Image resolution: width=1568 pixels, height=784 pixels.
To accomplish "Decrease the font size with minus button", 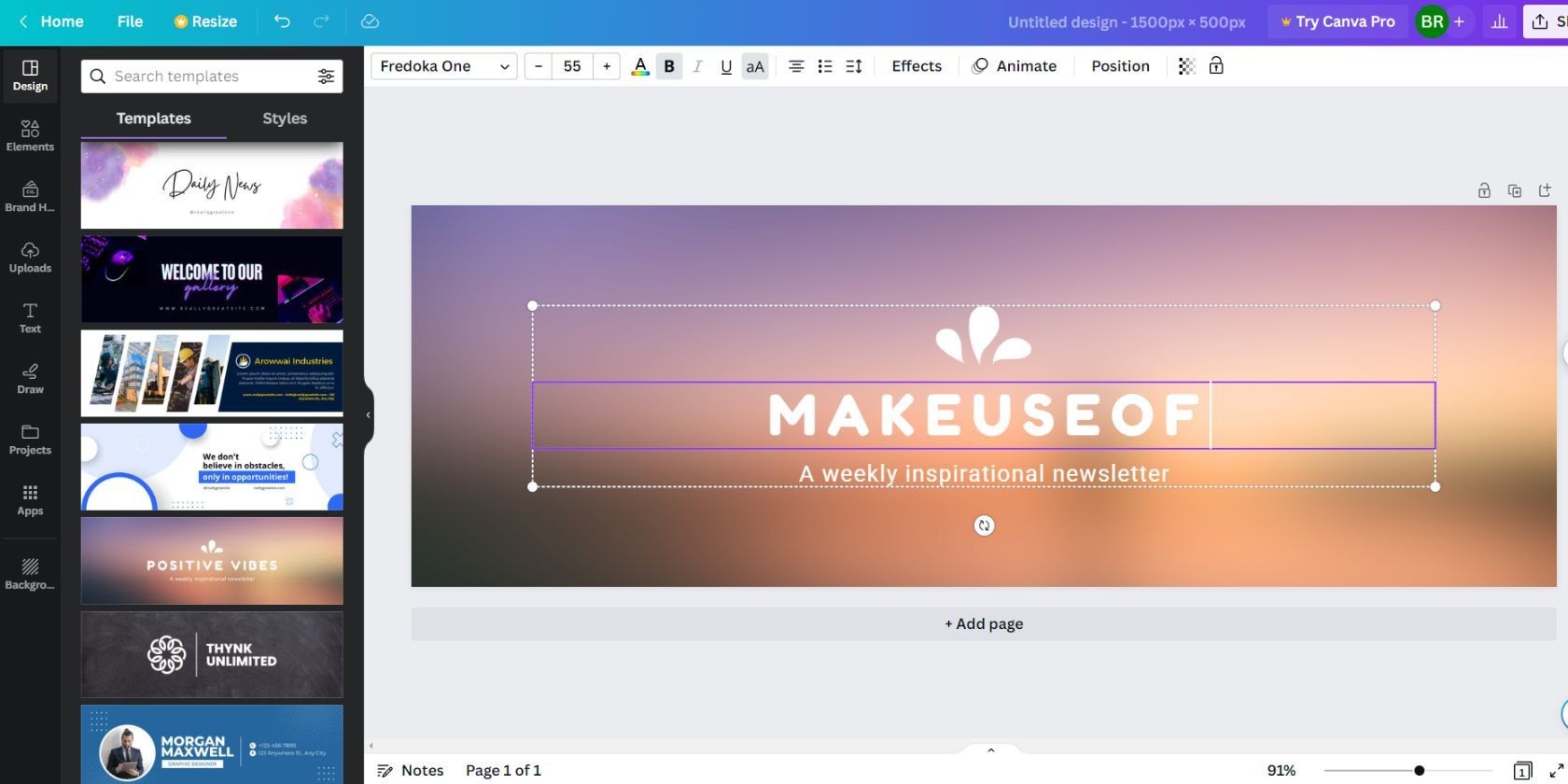I will pos(539,66).
